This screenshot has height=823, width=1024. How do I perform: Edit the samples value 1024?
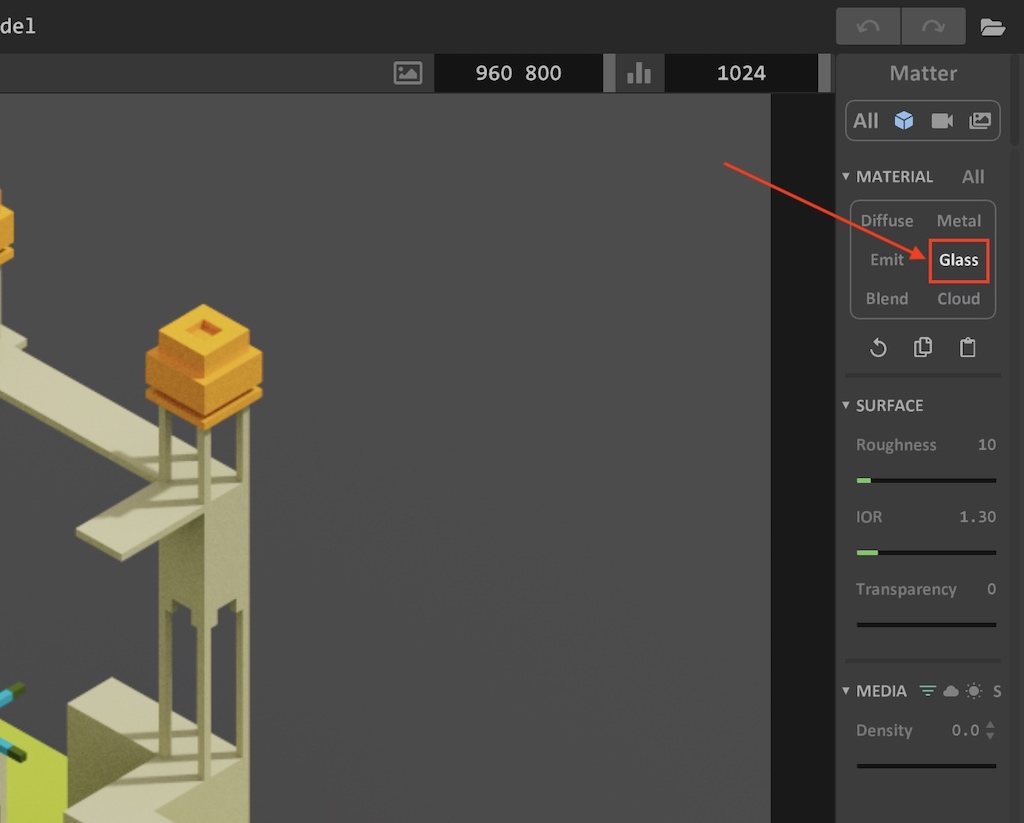point(741,73)
